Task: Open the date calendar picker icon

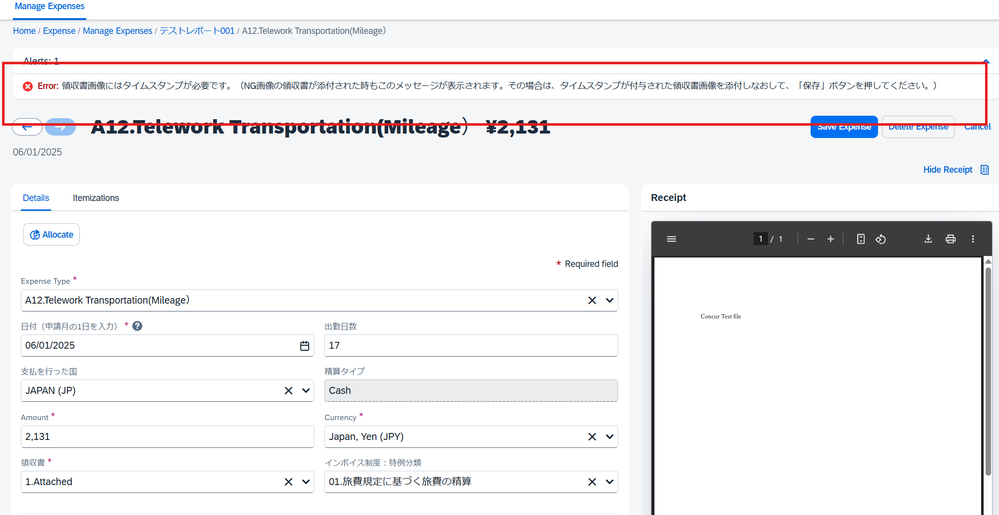Action: click(305, 345)
